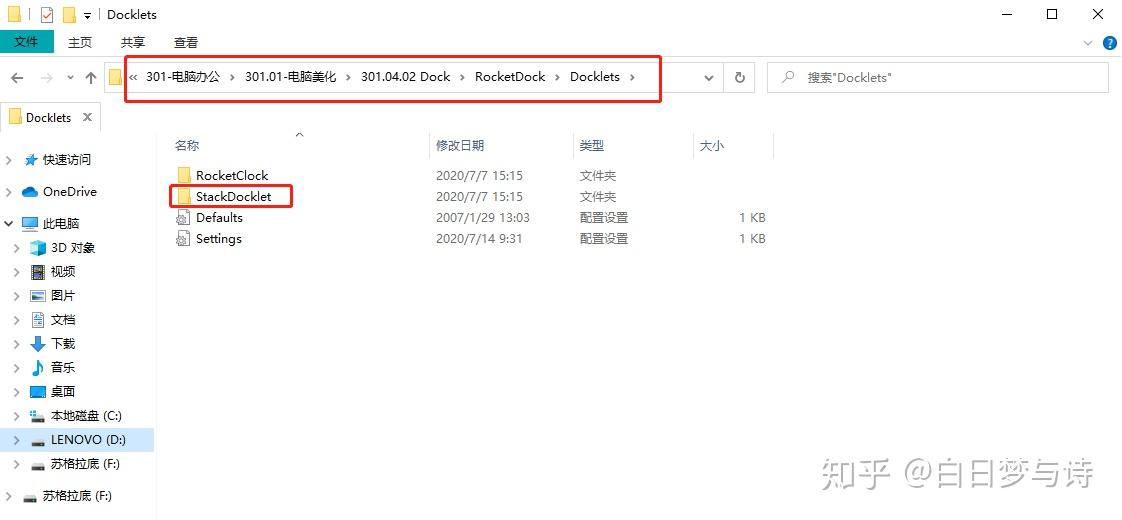Switch to the 共享 ribbon tab
The image size is (1122, 520).
[133, 43]
